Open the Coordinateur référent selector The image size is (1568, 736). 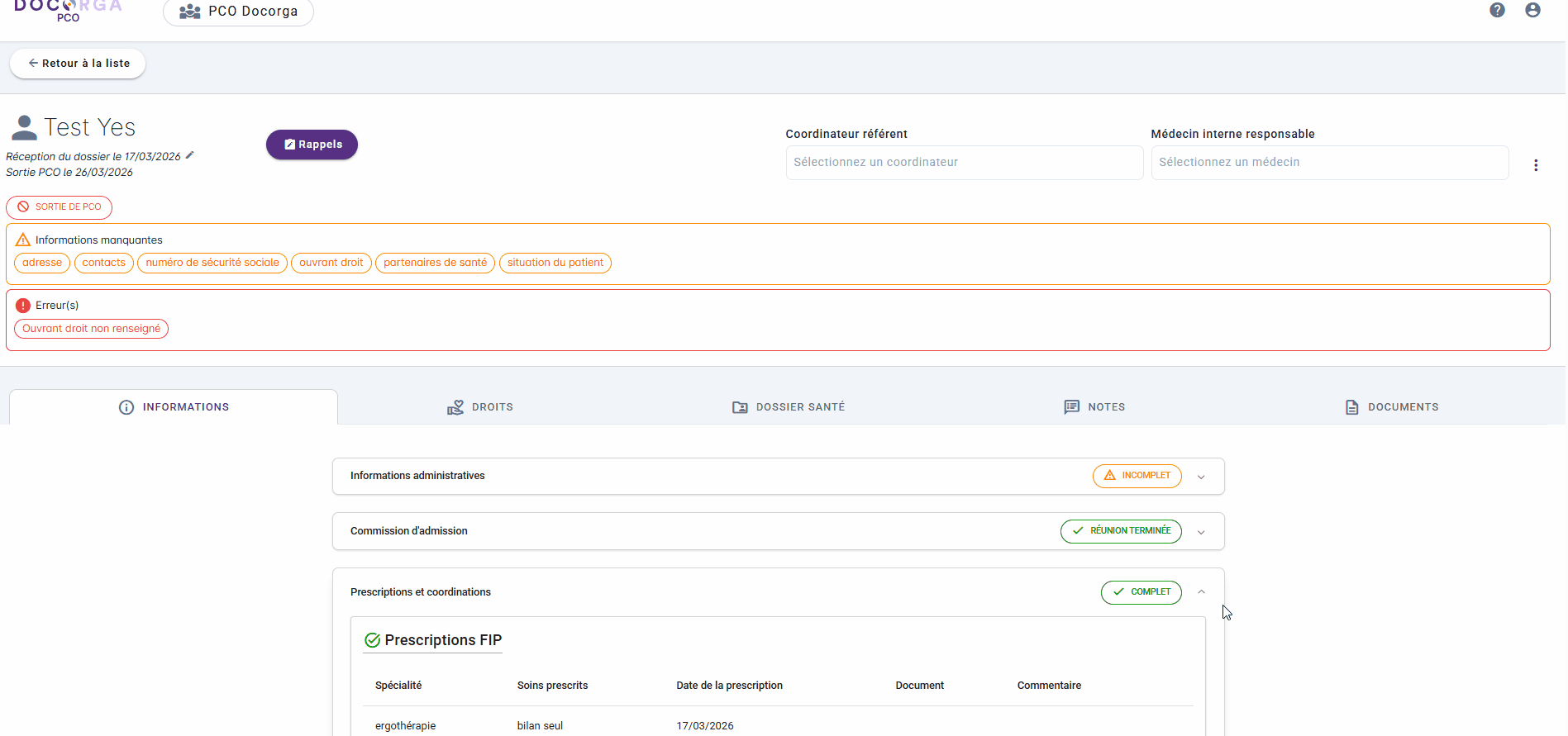965,163
